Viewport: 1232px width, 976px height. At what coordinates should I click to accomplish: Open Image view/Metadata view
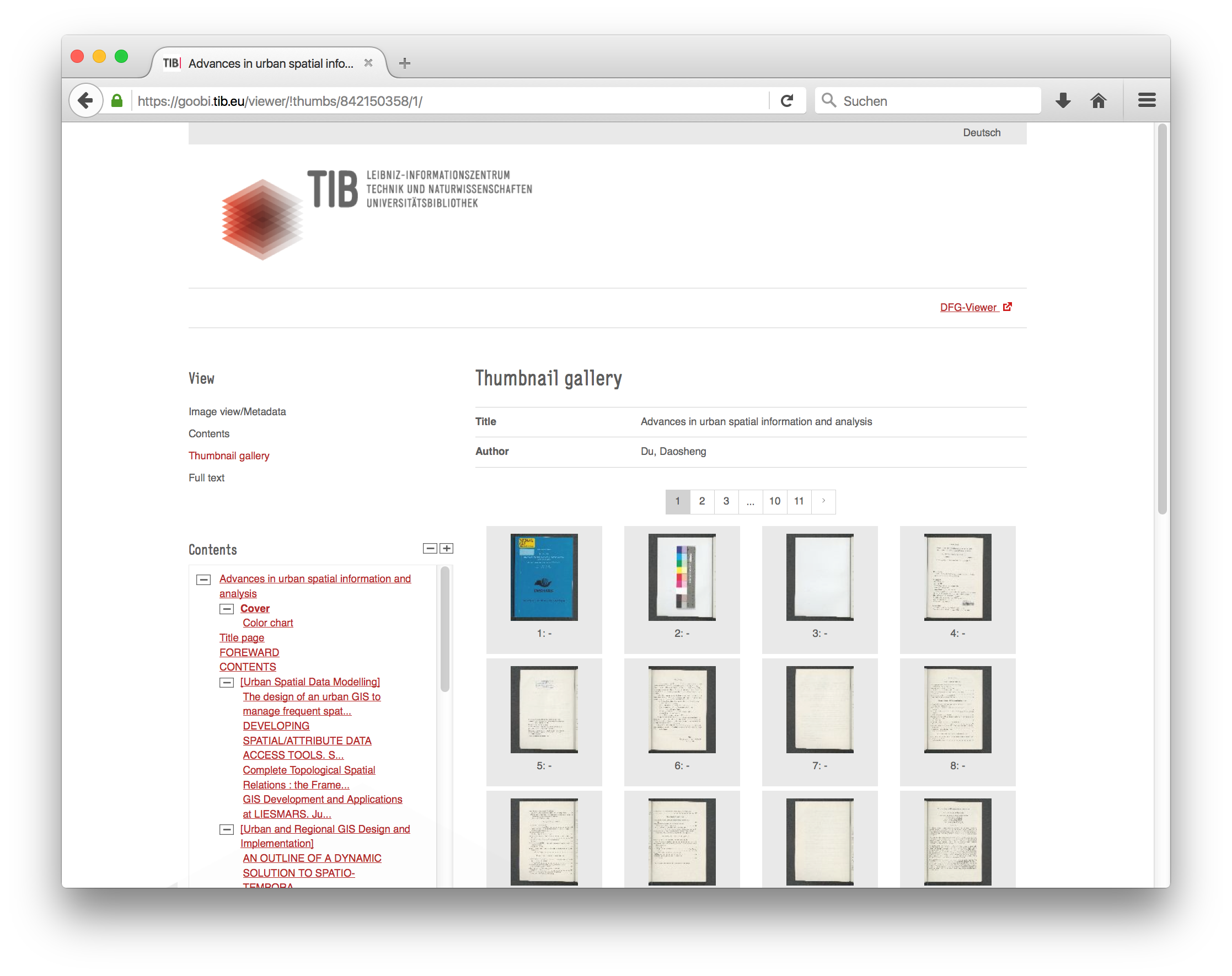coord(237,412)
